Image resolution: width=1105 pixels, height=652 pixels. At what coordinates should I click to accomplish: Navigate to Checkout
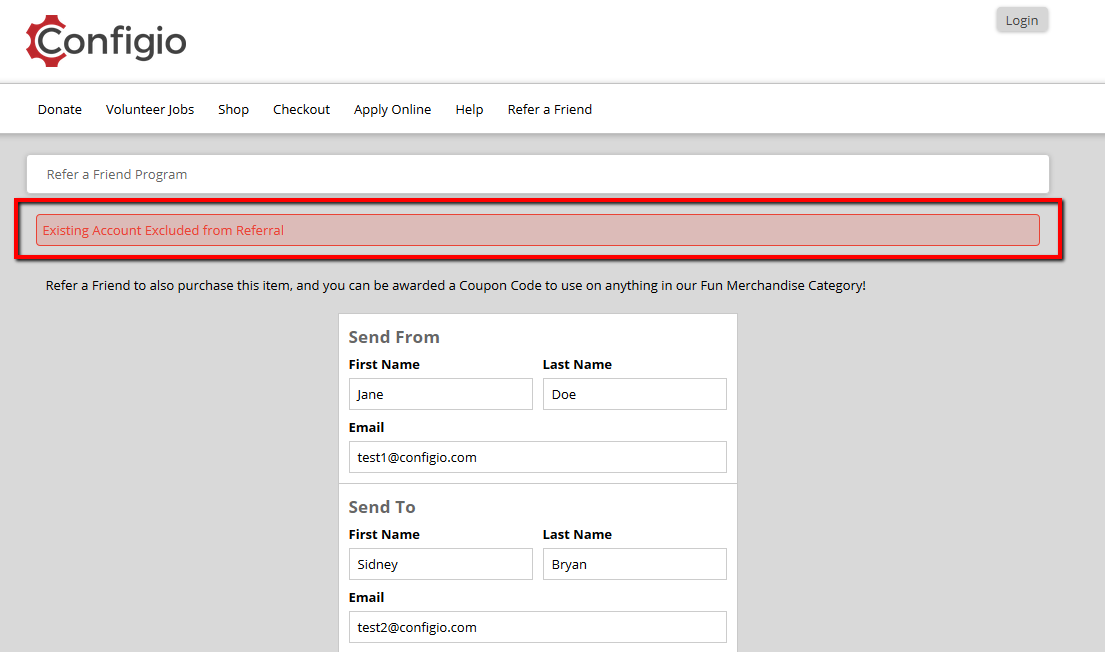tap(302, 109)
